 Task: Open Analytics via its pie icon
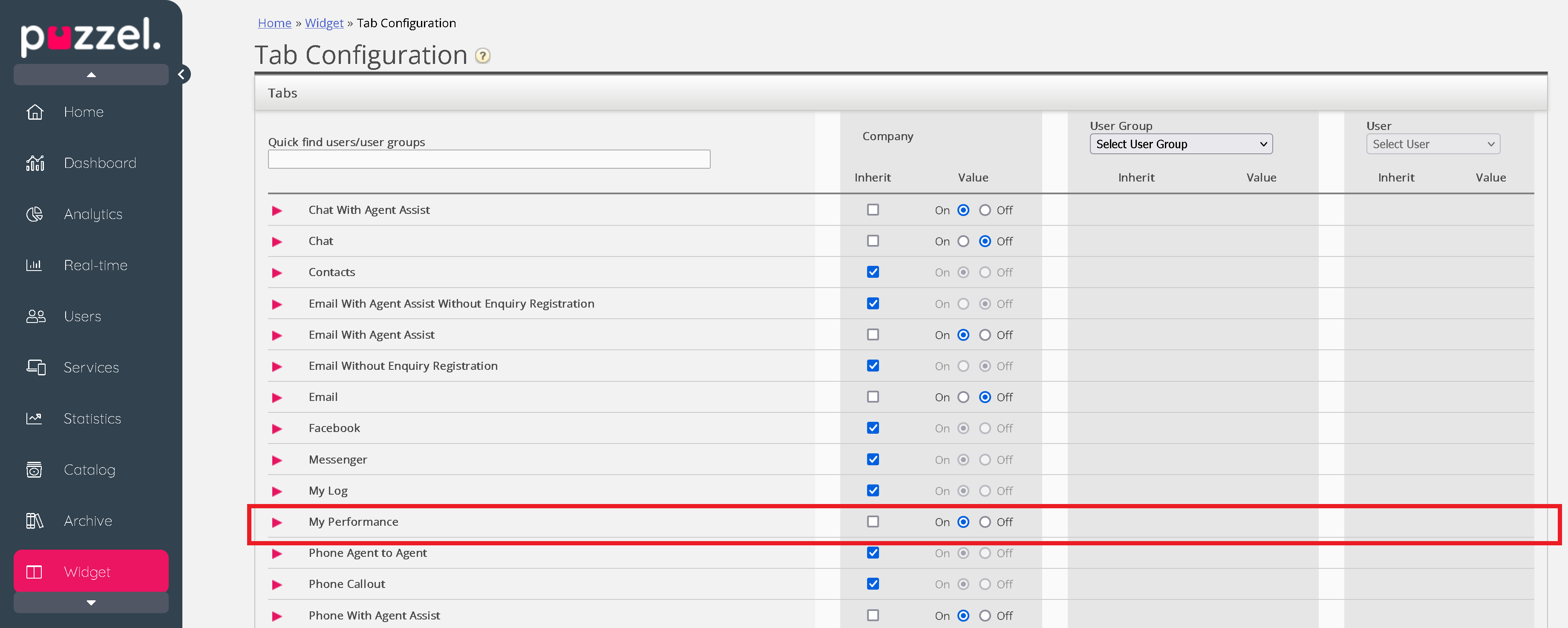[x=35, y=214]
